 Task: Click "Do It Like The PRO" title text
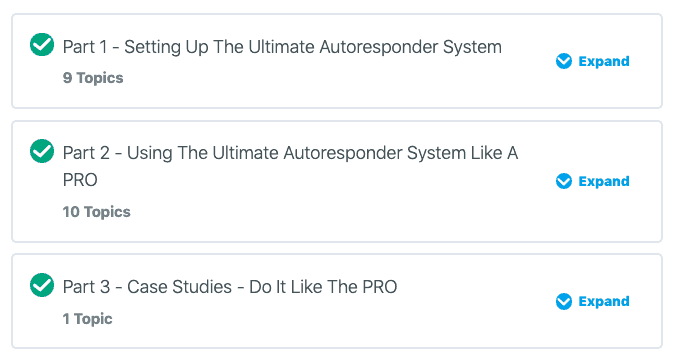pyautogui.click(x=323, y=287)
